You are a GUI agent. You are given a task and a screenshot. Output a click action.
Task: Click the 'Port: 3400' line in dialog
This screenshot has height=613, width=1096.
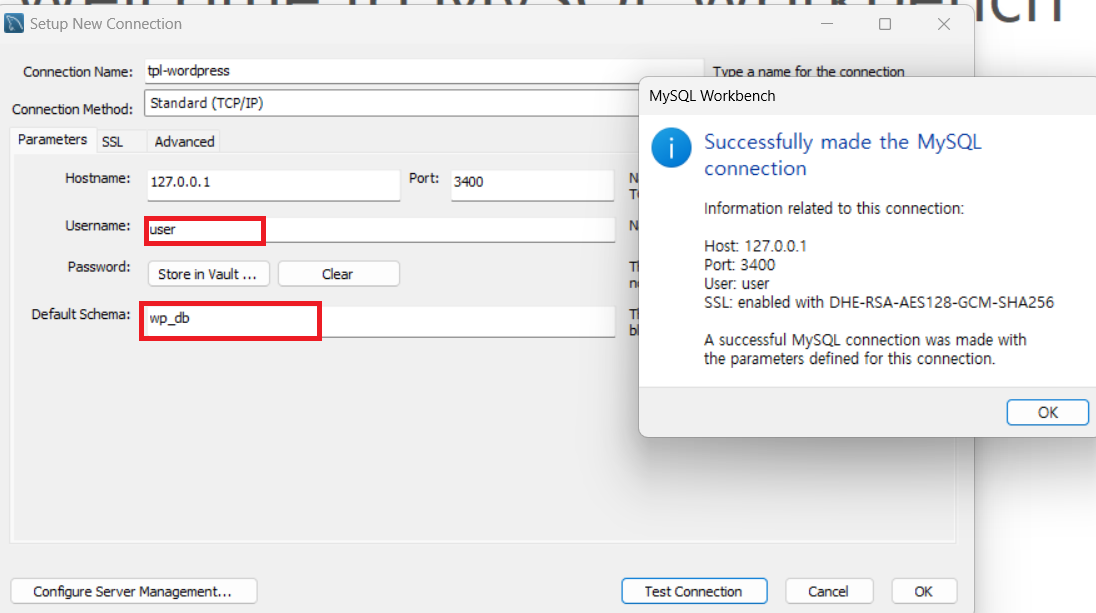[740, 265]
